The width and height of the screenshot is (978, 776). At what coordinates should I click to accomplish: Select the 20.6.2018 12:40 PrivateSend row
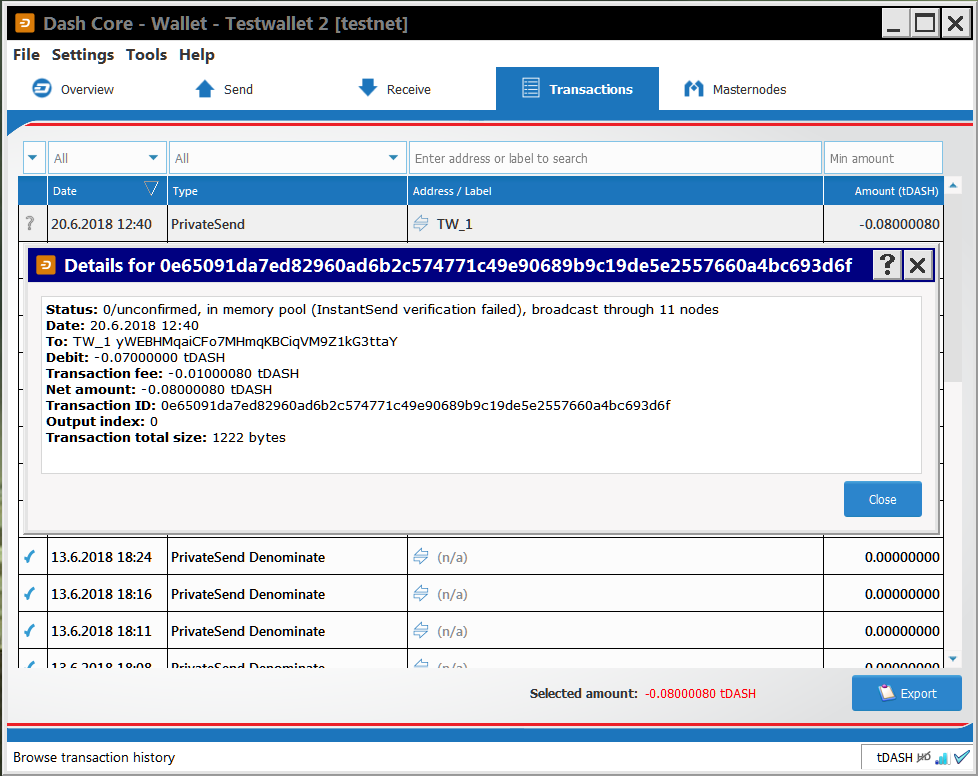(481, 223)
